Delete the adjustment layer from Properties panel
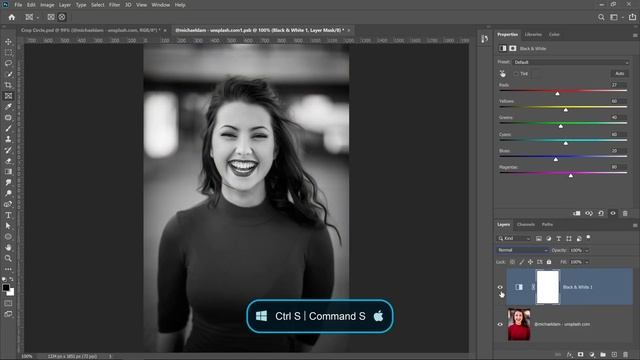 click(625, 213)
